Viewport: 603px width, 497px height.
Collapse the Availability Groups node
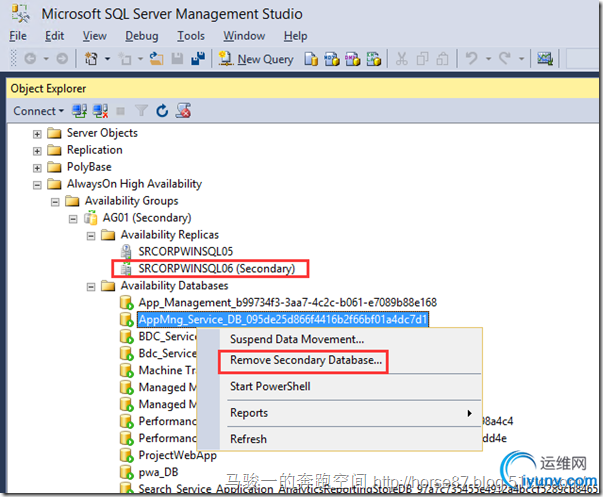pyautogui.click(x=55, y=202)
